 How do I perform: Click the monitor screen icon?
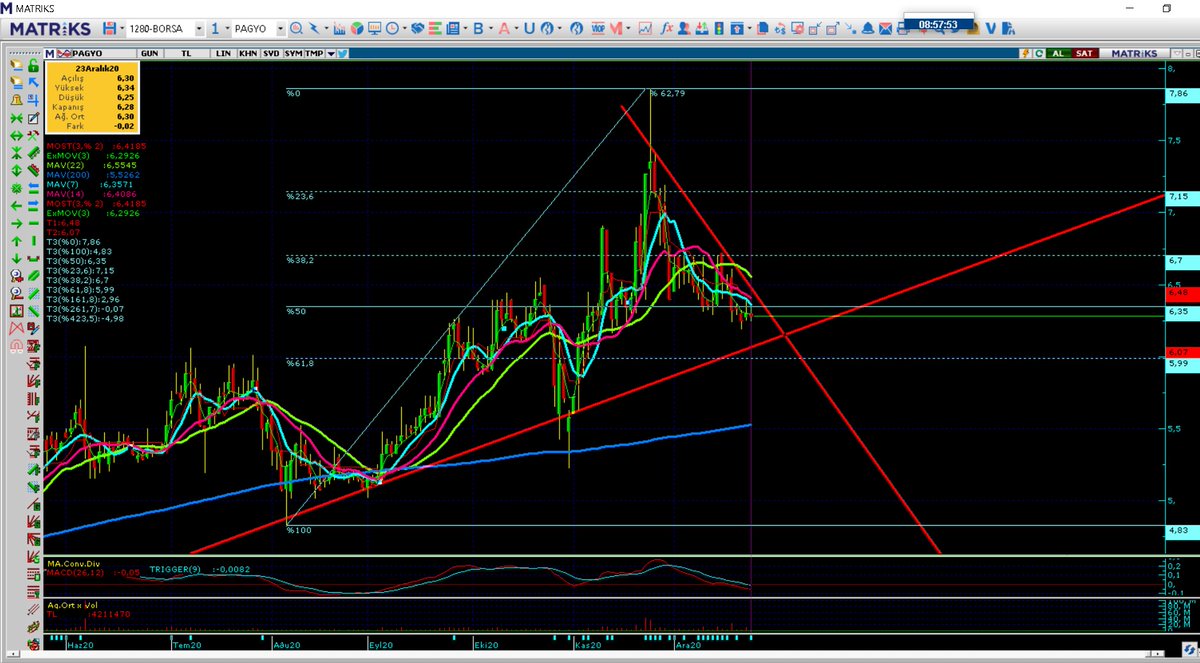coord(374,28)
